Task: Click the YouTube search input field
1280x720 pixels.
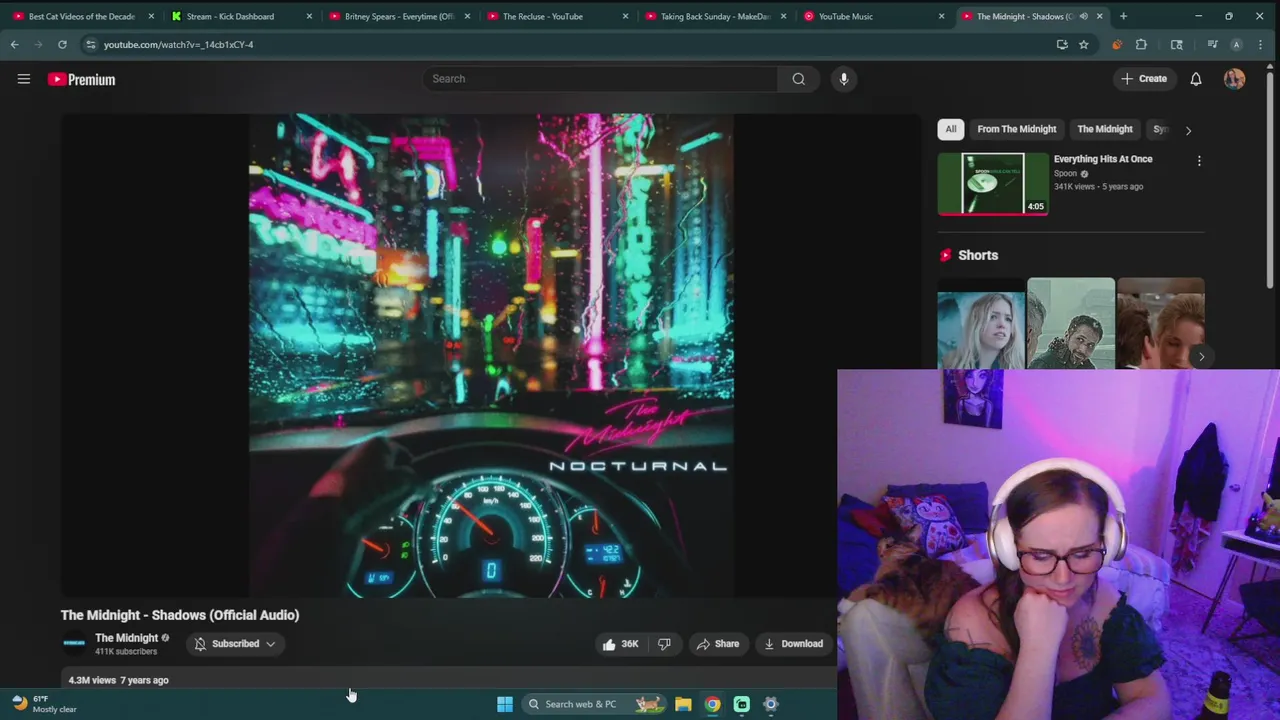Action: [600, 79]
